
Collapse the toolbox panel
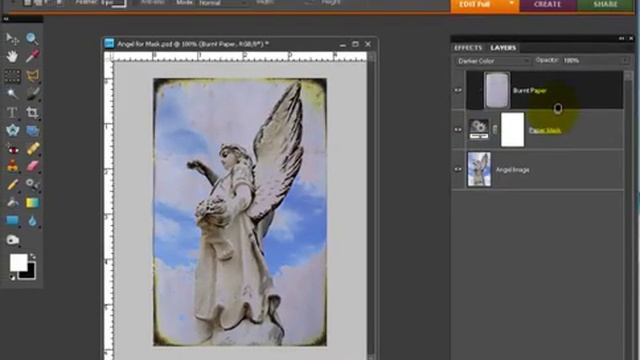coord(6,19)
